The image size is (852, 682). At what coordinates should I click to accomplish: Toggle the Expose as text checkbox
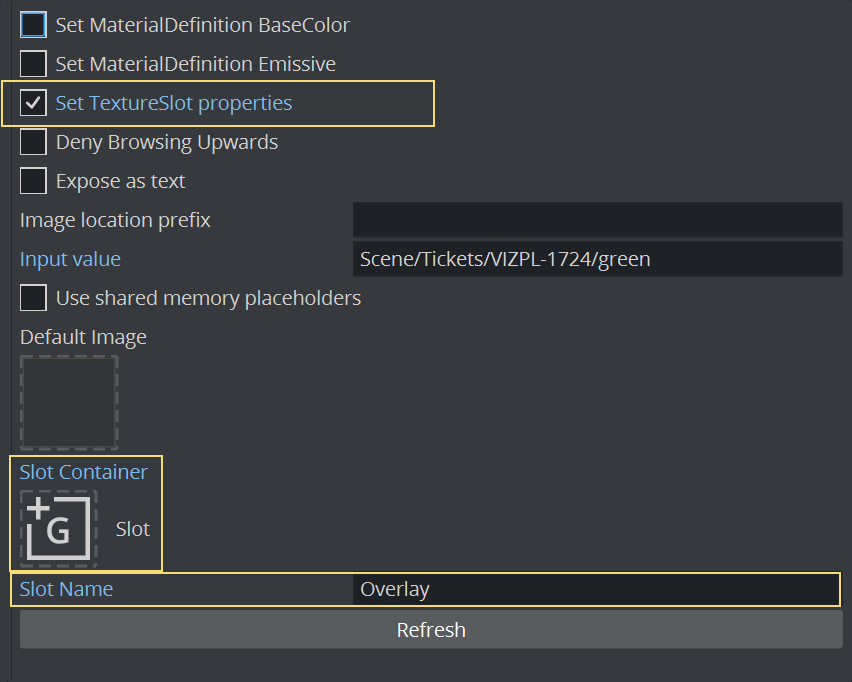34,181
